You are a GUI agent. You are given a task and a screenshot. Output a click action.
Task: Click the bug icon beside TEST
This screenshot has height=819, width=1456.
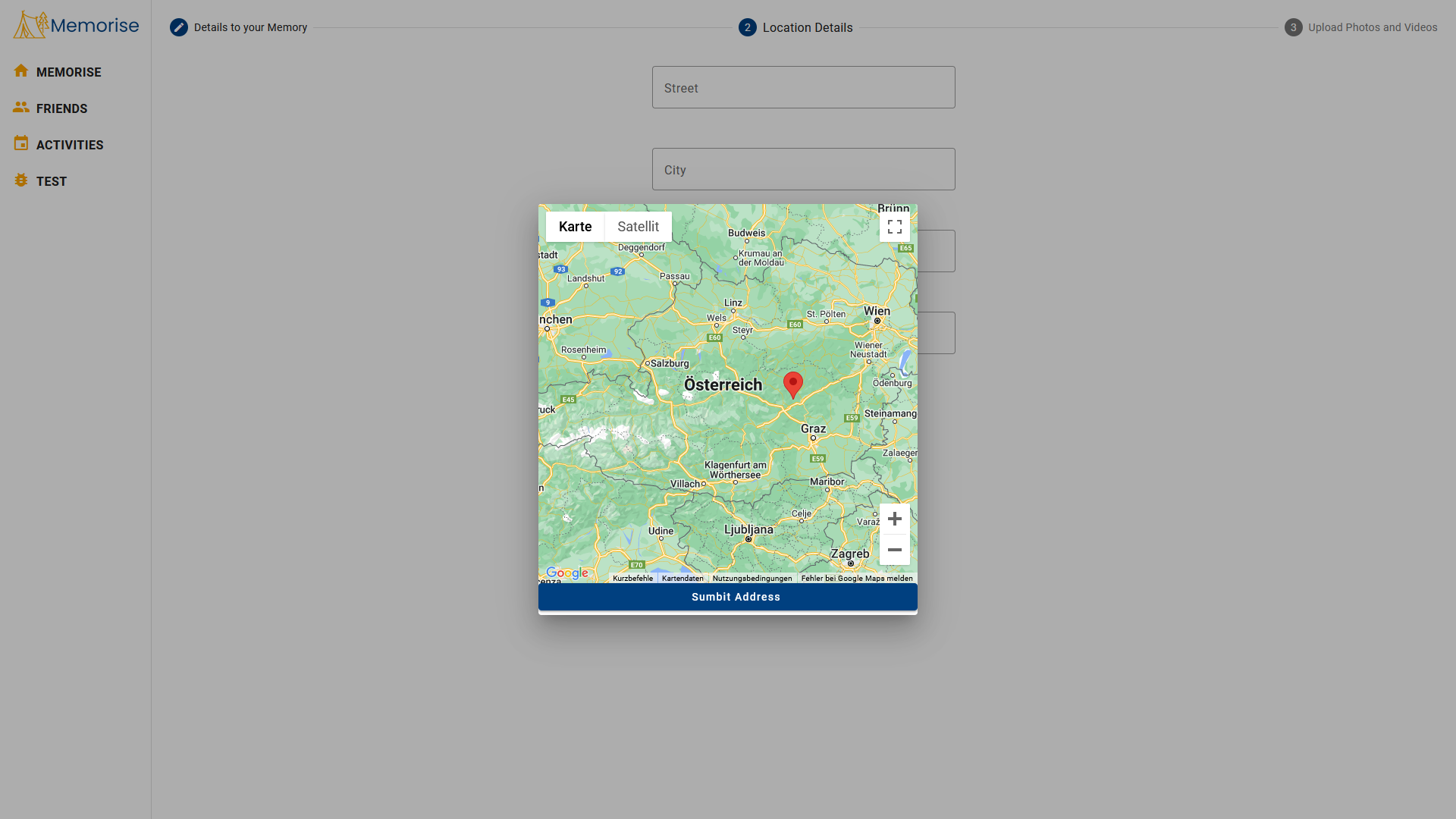21,180
